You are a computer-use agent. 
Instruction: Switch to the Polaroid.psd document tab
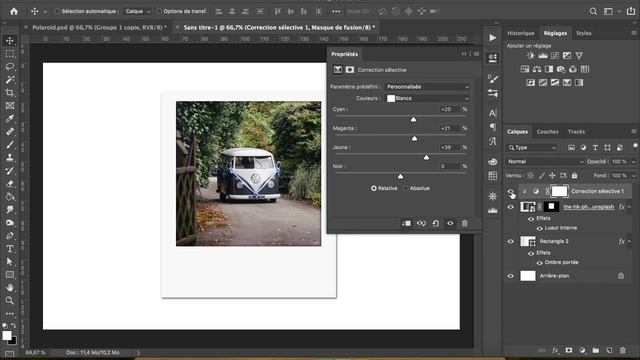(x=99, y=27)
